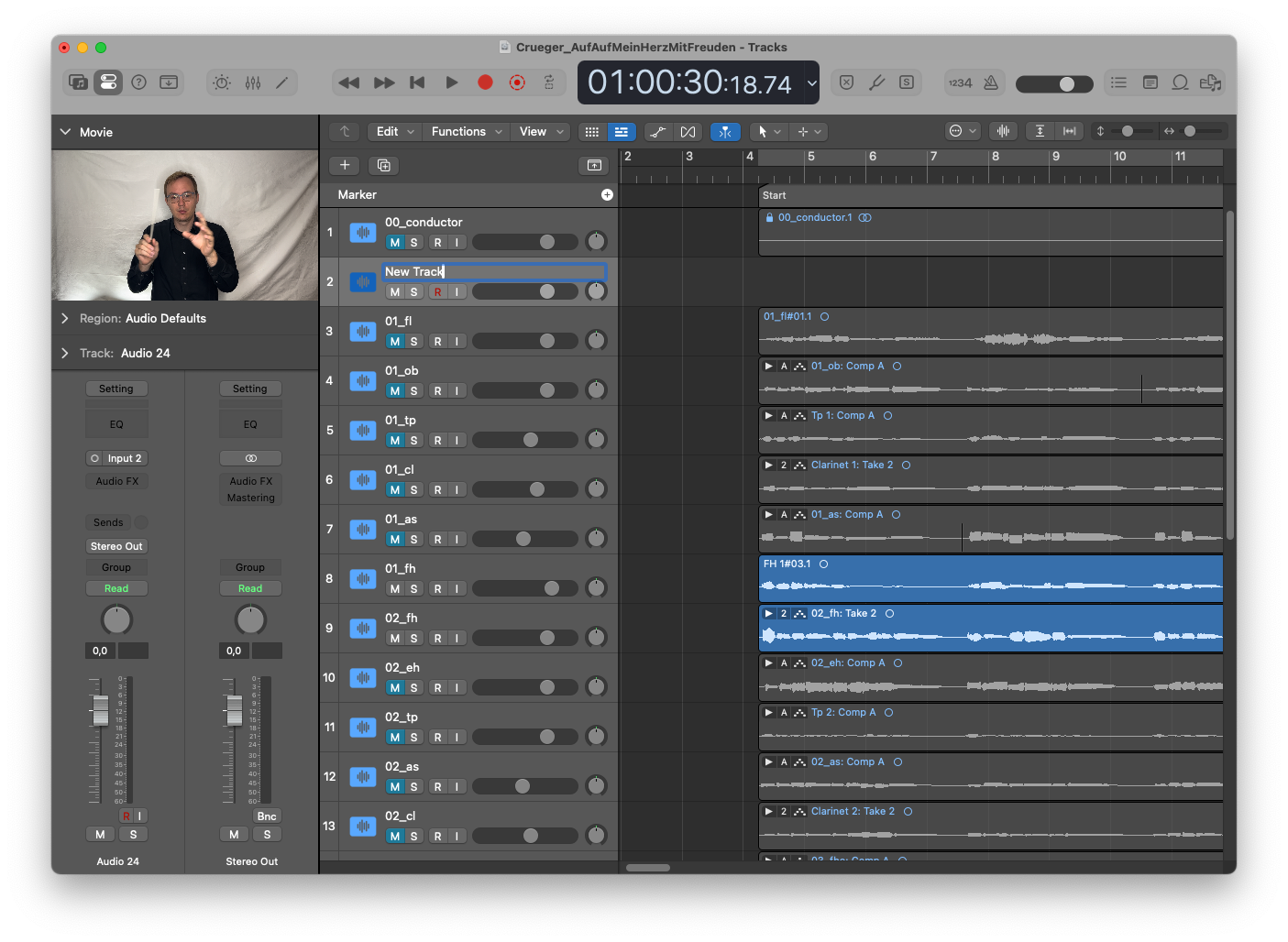Image resolution: width=1288 pixels, height=942 pixels.
Task: Click the duplicate track icon
Action: (x=383, y=165)
